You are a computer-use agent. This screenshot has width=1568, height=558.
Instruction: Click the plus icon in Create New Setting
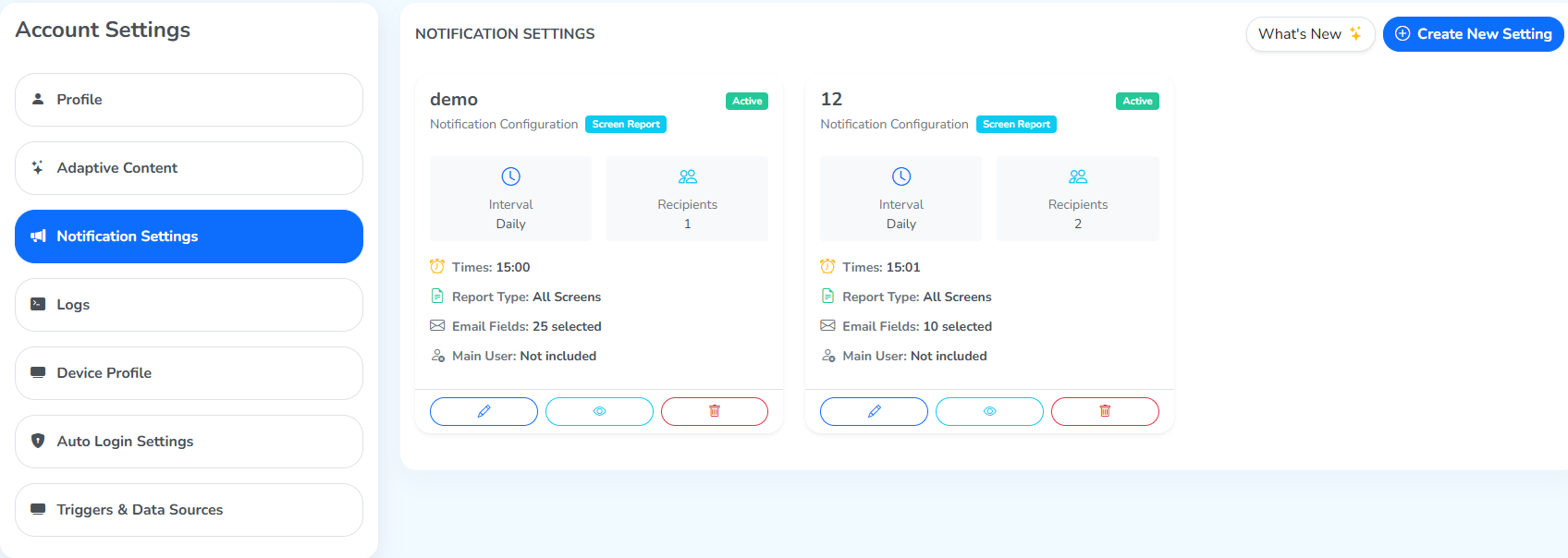[x=1403, y=34]
